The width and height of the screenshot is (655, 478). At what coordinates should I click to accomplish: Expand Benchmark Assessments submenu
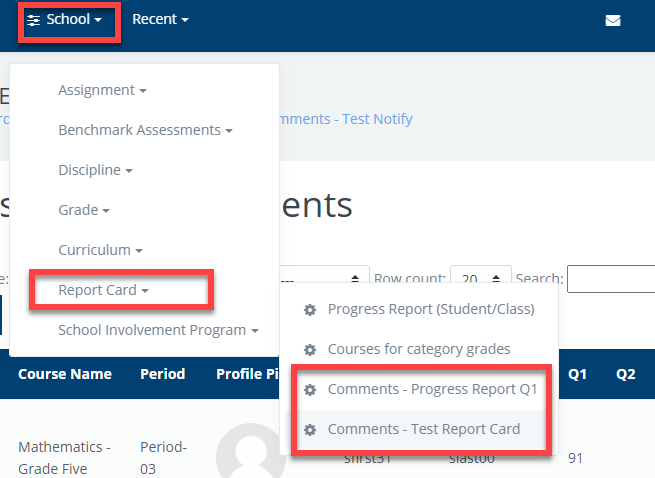(x=145, y=130)
